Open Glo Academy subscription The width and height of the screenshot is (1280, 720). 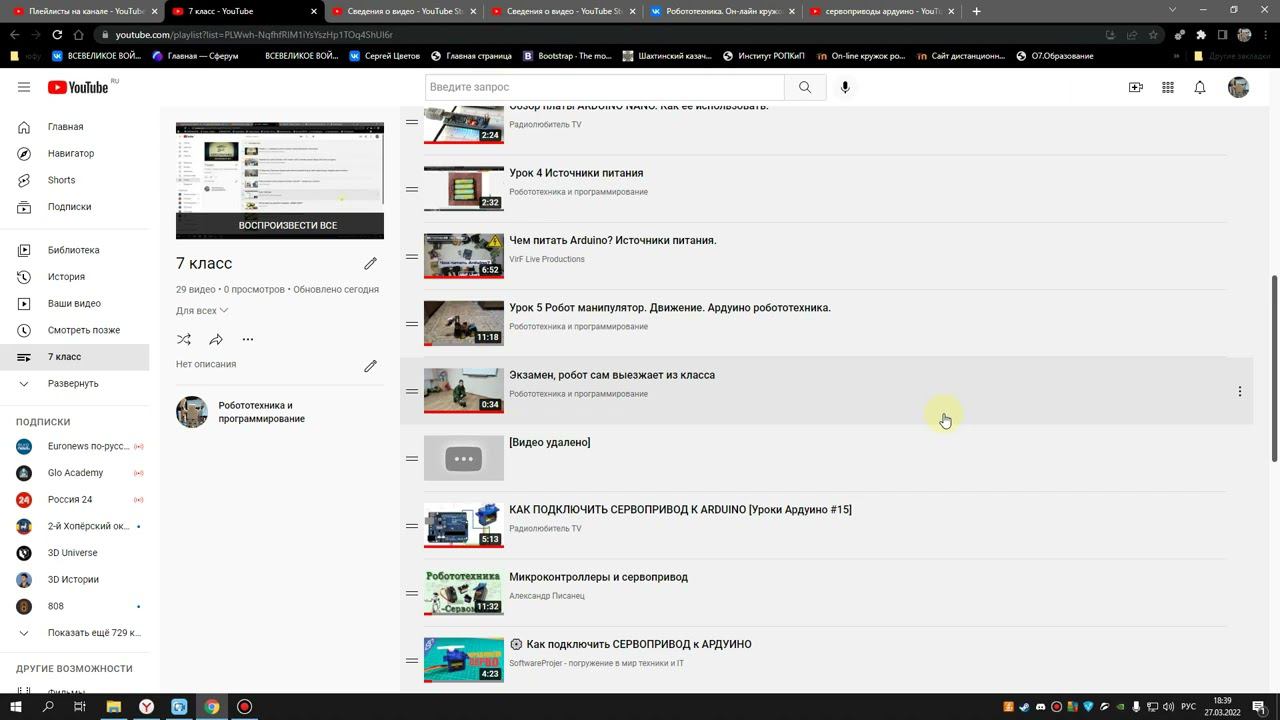[74, 473]
